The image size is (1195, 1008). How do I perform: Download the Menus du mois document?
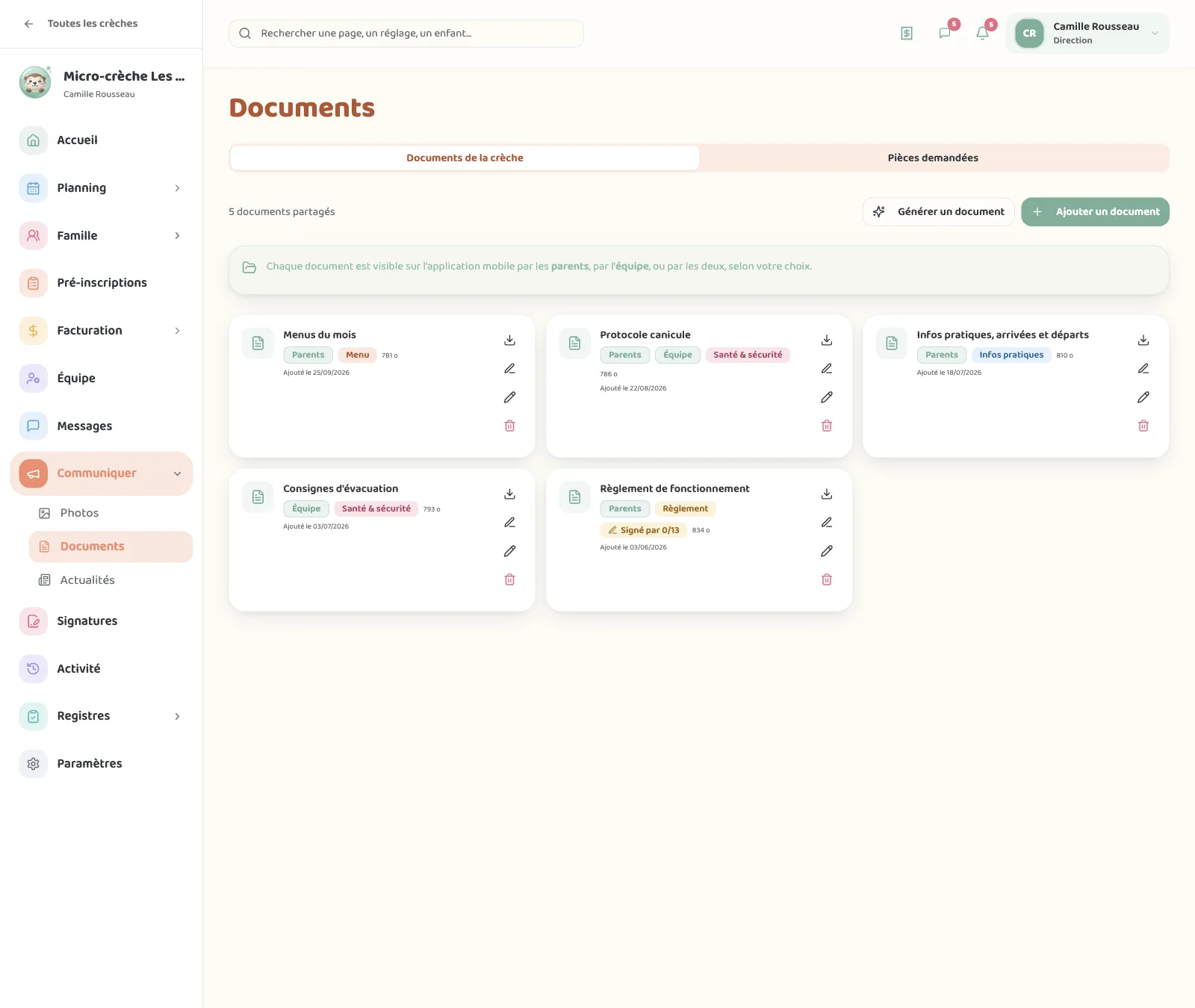[x=509, y=340]
